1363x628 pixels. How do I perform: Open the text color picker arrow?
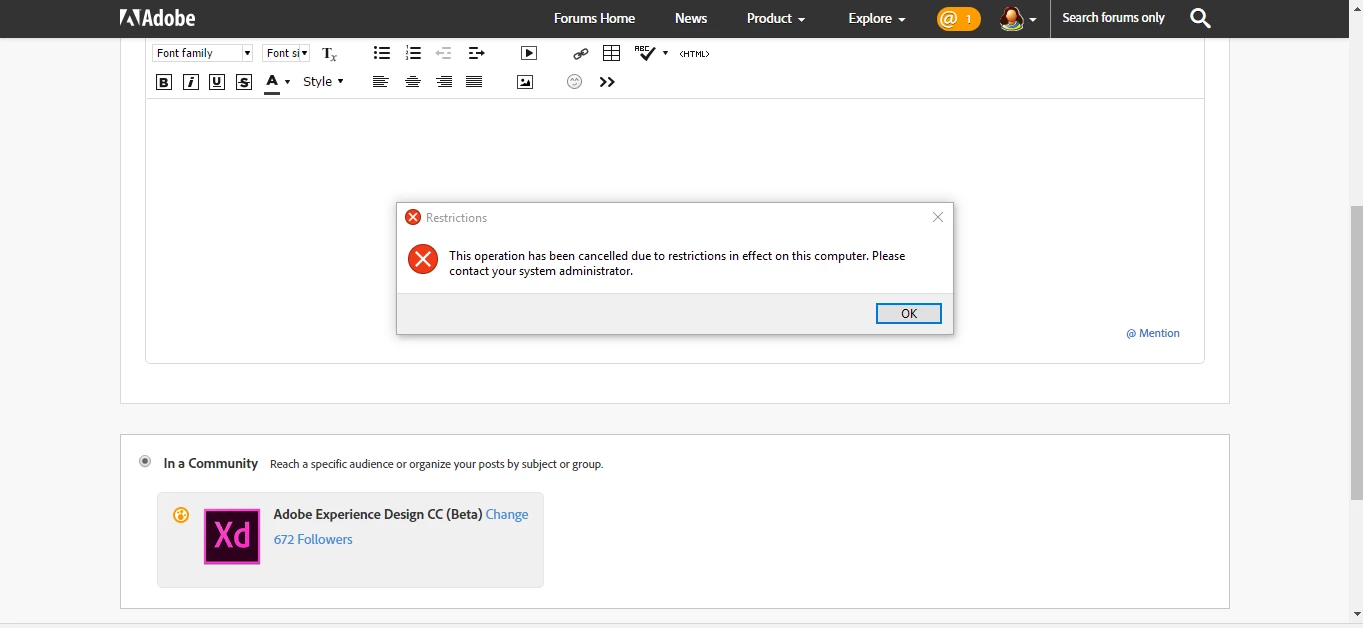click(288, 82)
